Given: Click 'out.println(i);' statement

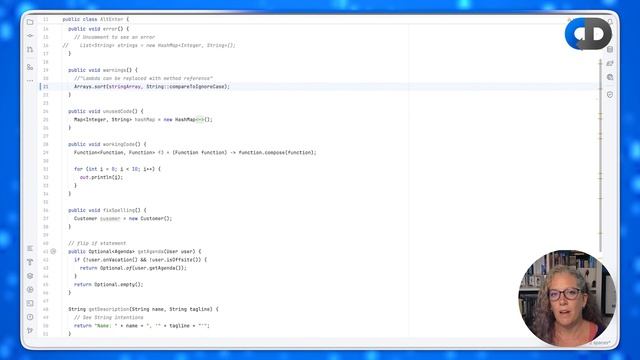Looking at the screenshot, I should (x=101, y=177).
